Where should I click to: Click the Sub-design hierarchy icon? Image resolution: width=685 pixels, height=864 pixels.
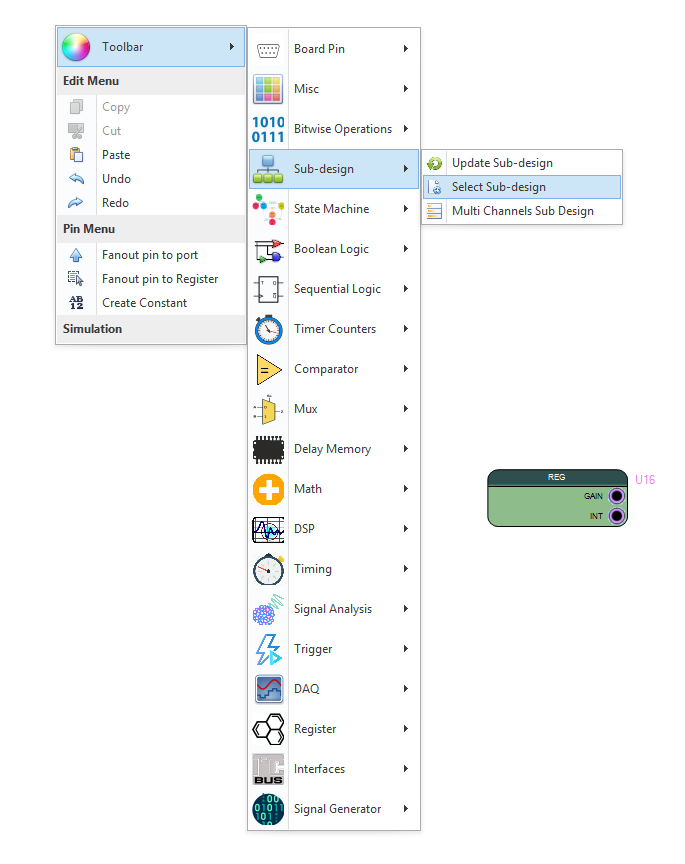coord(268,169)
